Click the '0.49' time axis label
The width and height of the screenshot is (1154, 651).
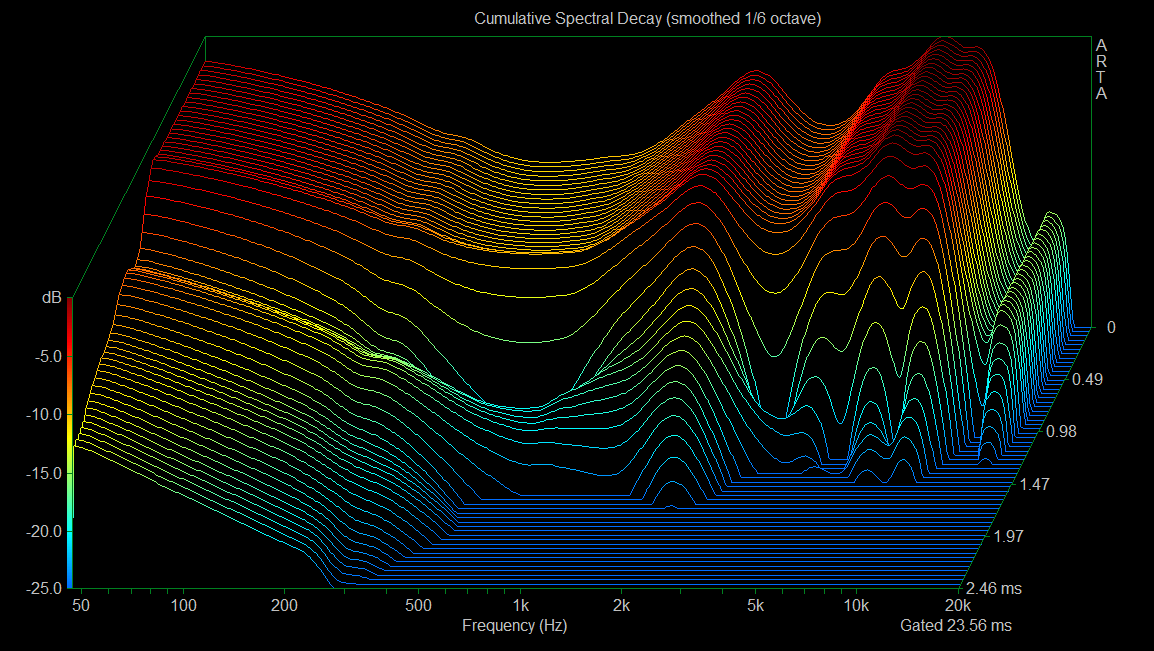[x=1087, y=380]
